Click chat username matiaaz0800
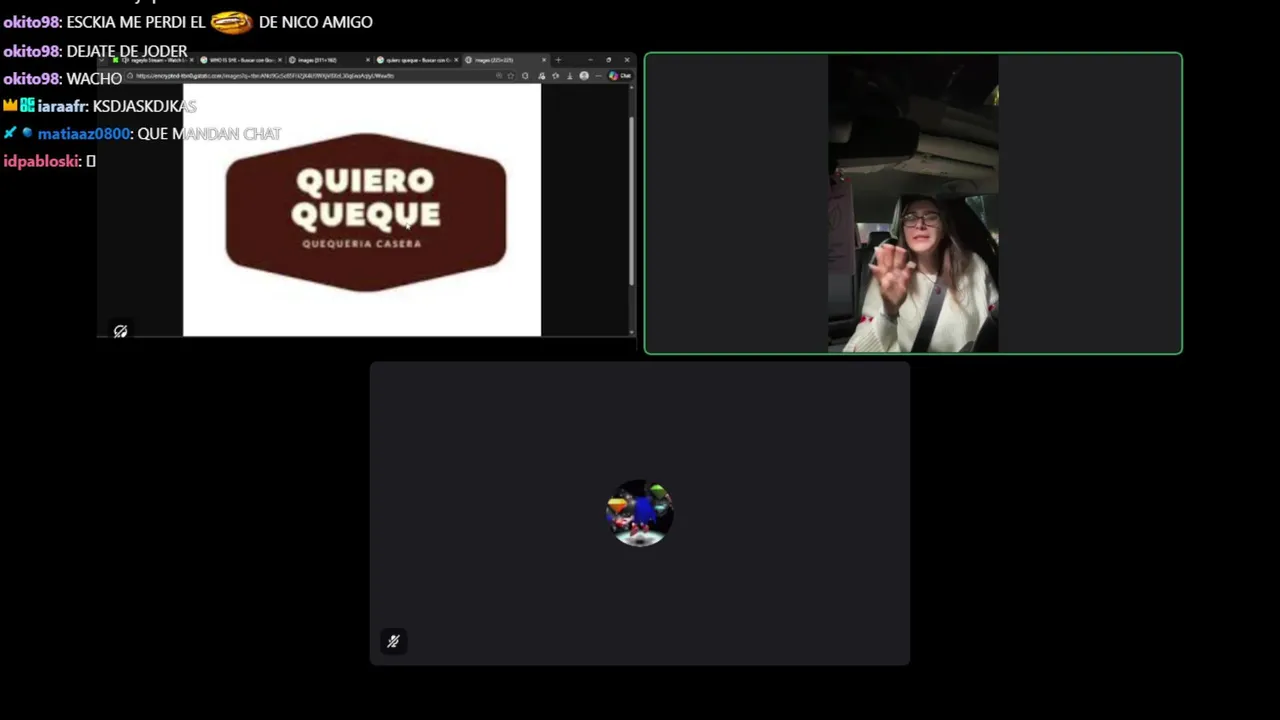This screenshot has width=1280, height=720. (84, 134)
